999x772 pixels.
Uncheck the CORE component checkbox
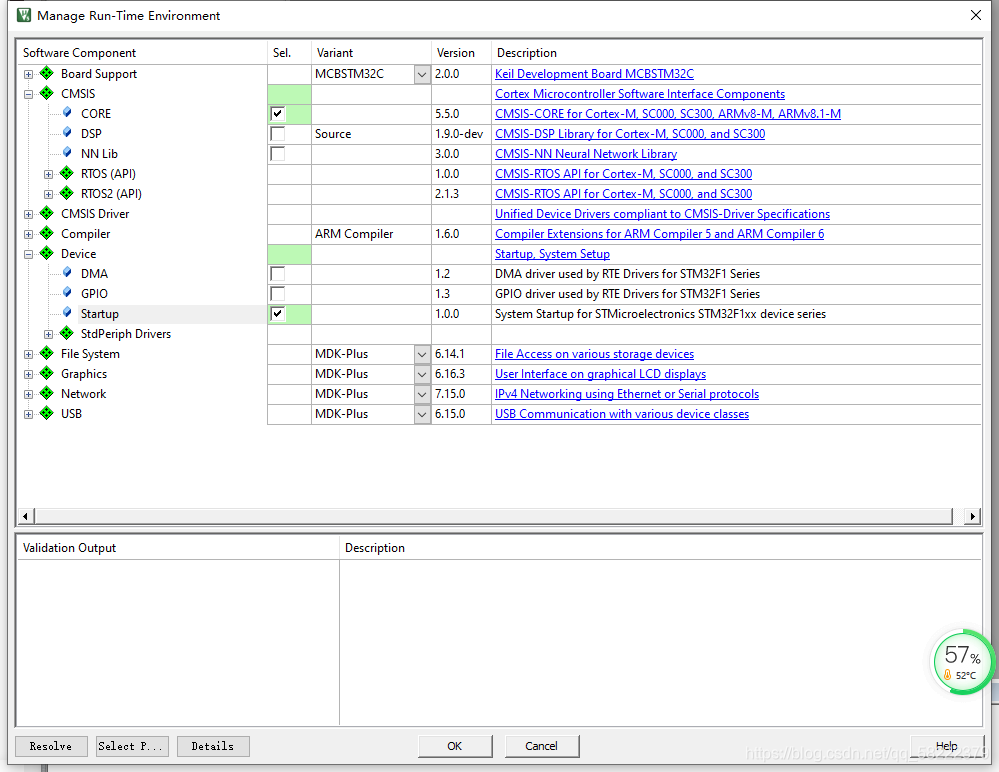point(278,113)
